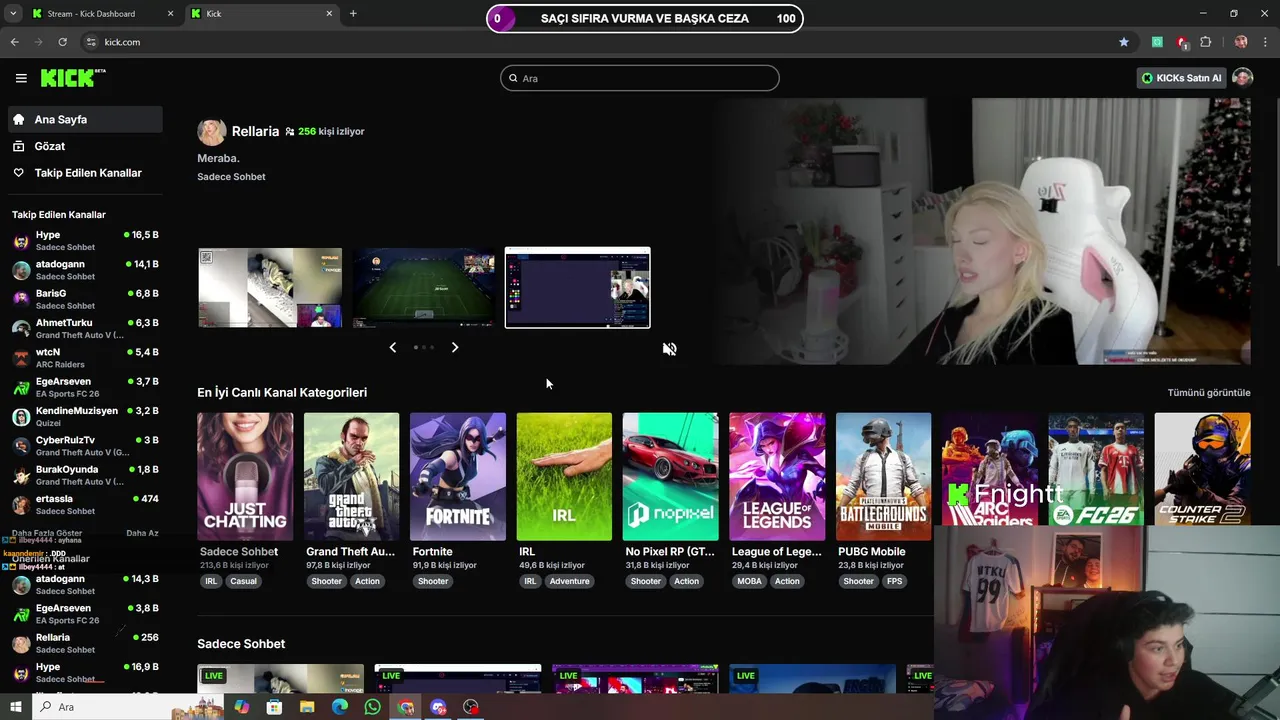Open Rellaria channel name link
This screenshot has height=720, width=1280.
pyautogui.click(x=255, y=131)
